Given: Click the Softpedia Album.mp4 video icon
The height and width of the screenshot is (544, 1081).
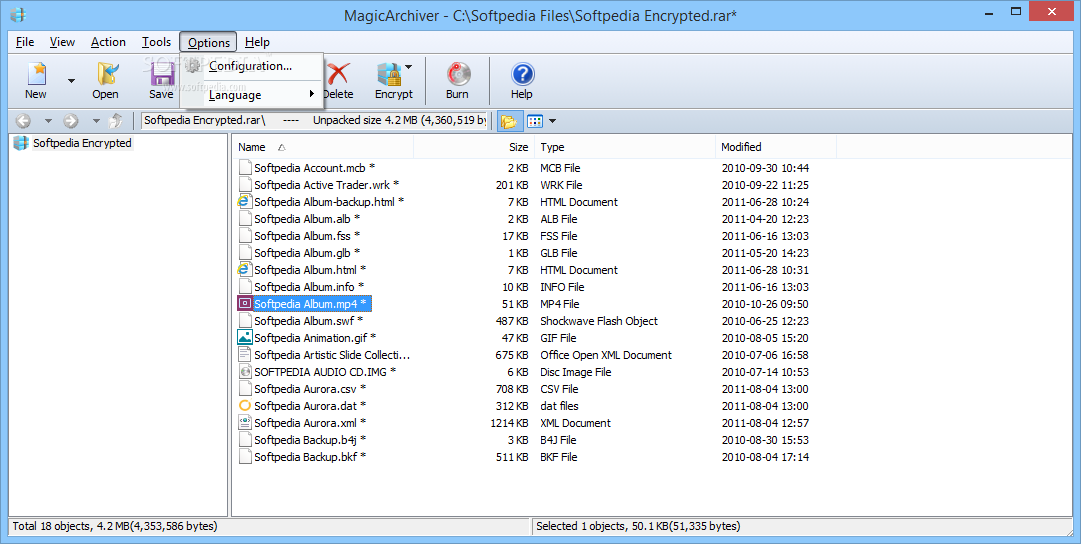Looking at the screenshot, I should point(245,303).
